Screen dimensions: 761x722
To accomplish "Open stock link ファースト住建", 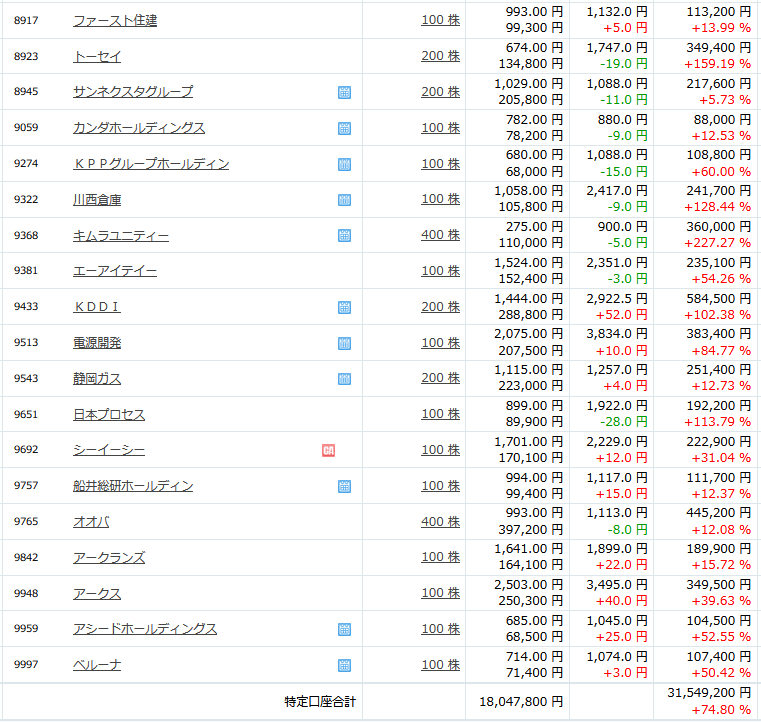I will coord(115,20).
